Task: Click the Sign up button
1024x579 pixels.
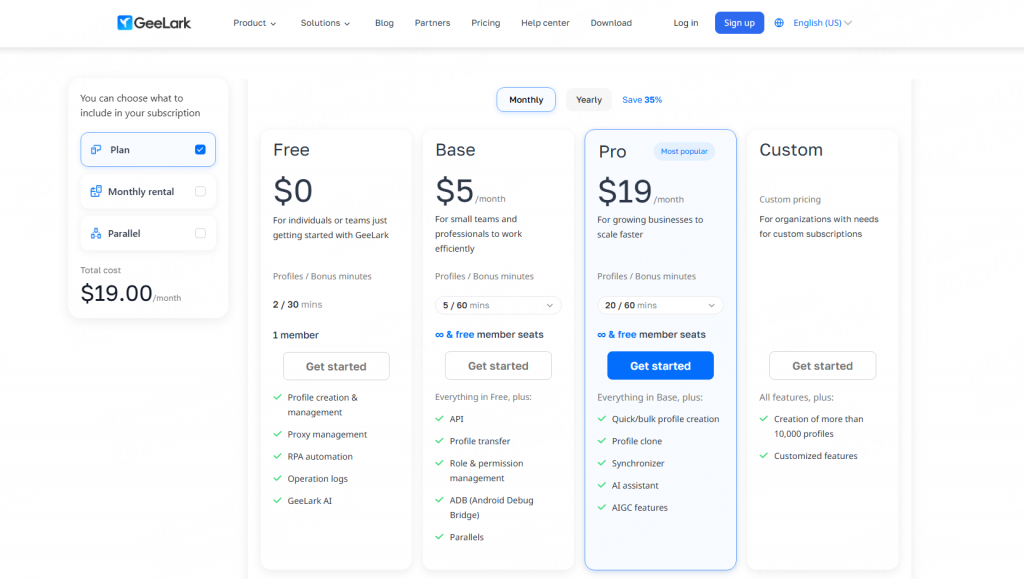Action: tap(739, 23)
